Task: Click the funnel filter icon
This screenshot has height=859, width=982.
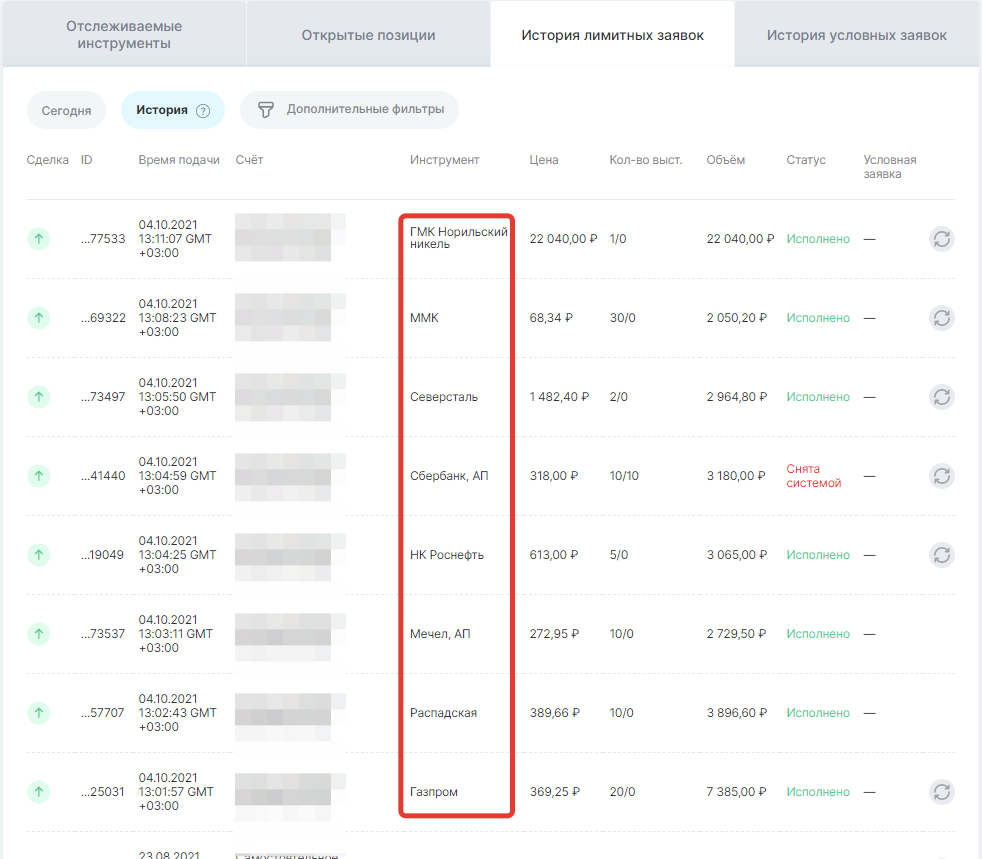Action: click(266, 110)
